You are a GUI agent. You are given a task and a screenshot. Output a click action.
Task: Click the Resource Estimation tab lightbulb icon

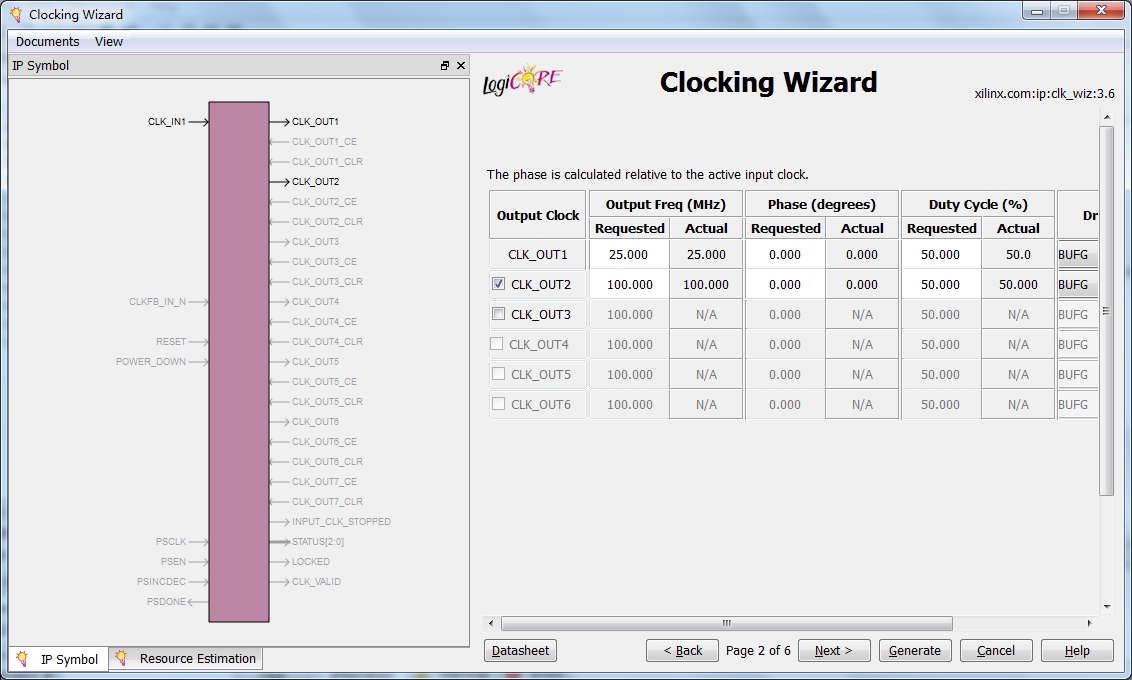(121, 658)
